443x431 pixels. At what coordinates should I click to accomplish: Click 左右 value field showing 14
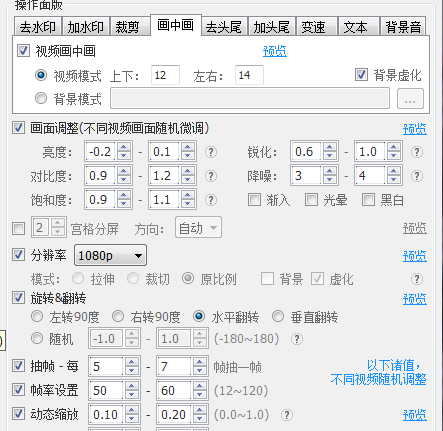pos(249,75)
